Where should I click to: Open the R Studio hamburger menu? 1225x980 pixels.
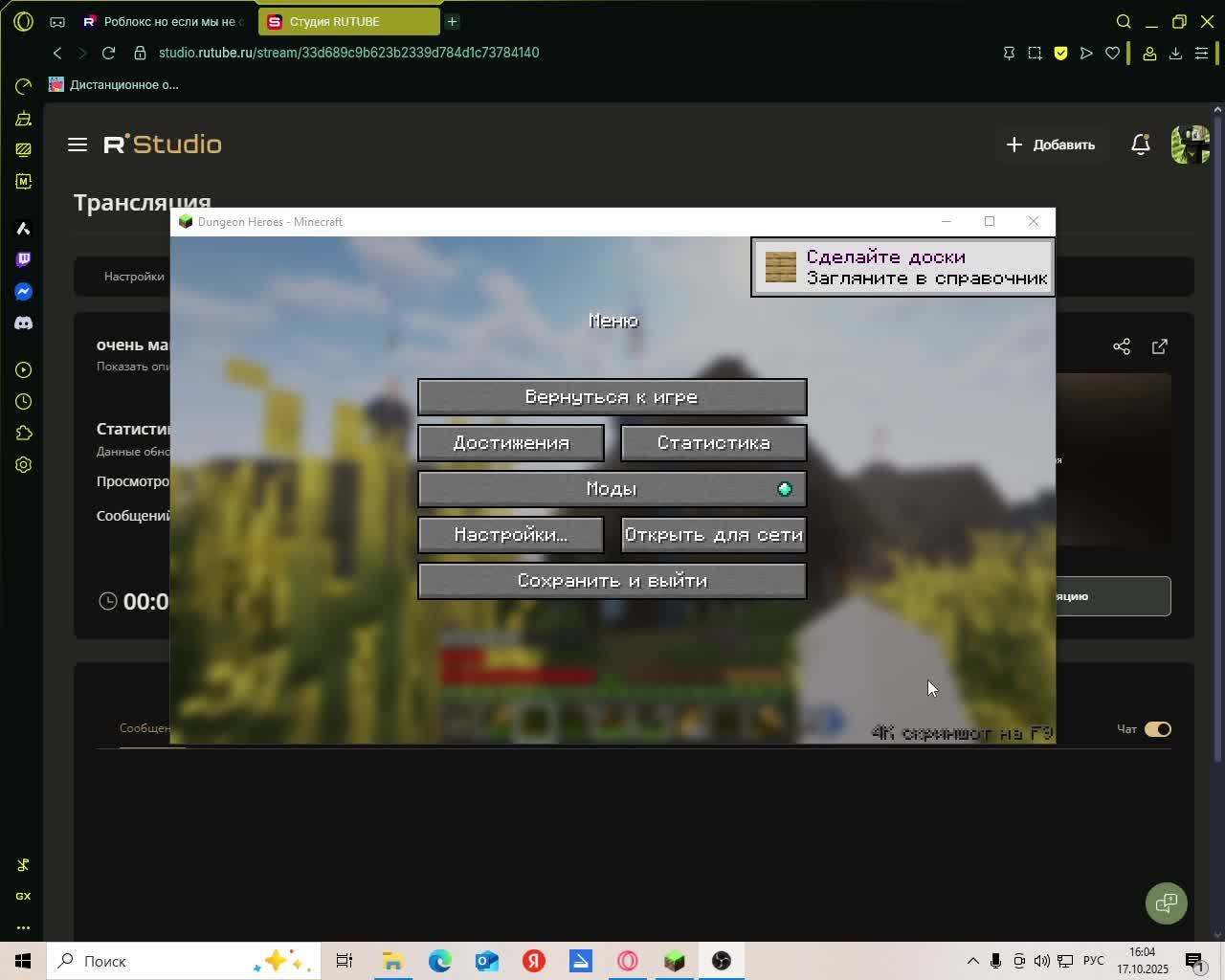pos(78,145)
